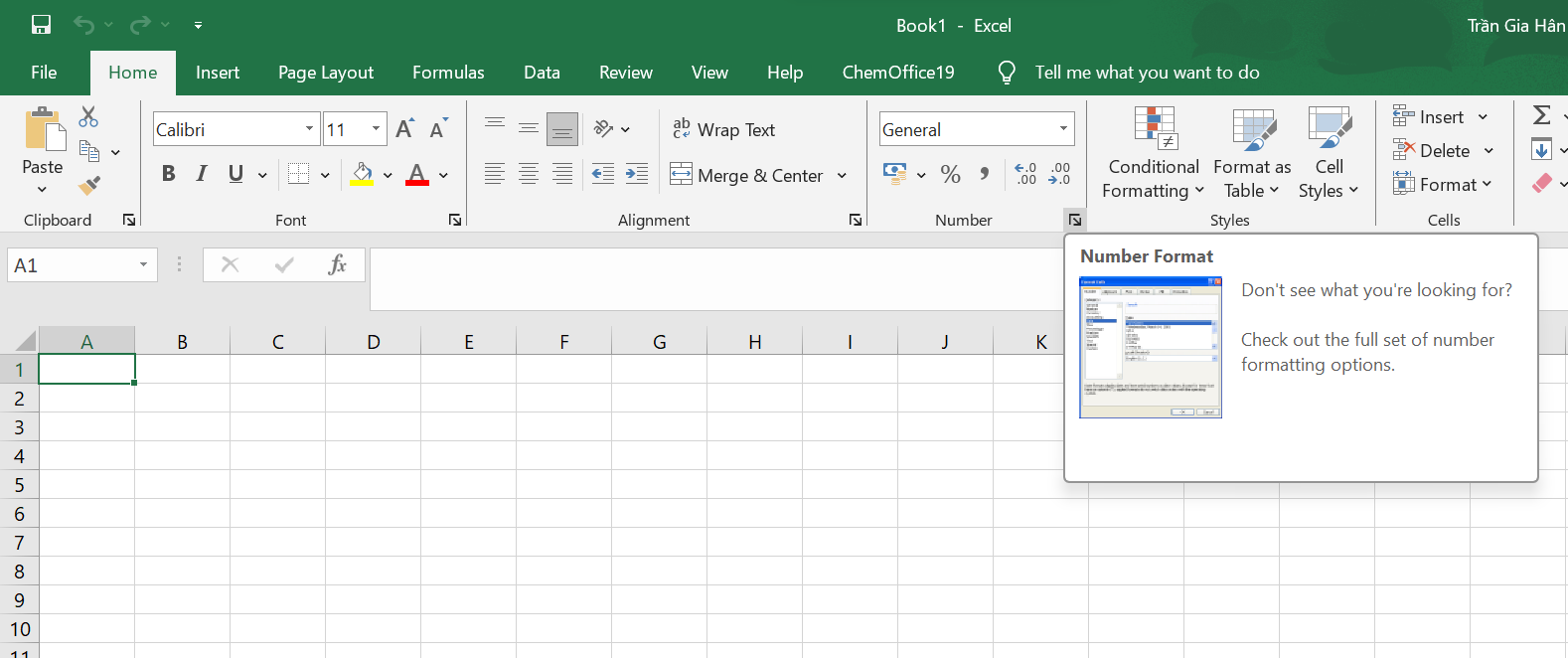The width and height of the screenshot is (1568, 658).
Task: Increase decimal places
Action: click(1026, 174)
